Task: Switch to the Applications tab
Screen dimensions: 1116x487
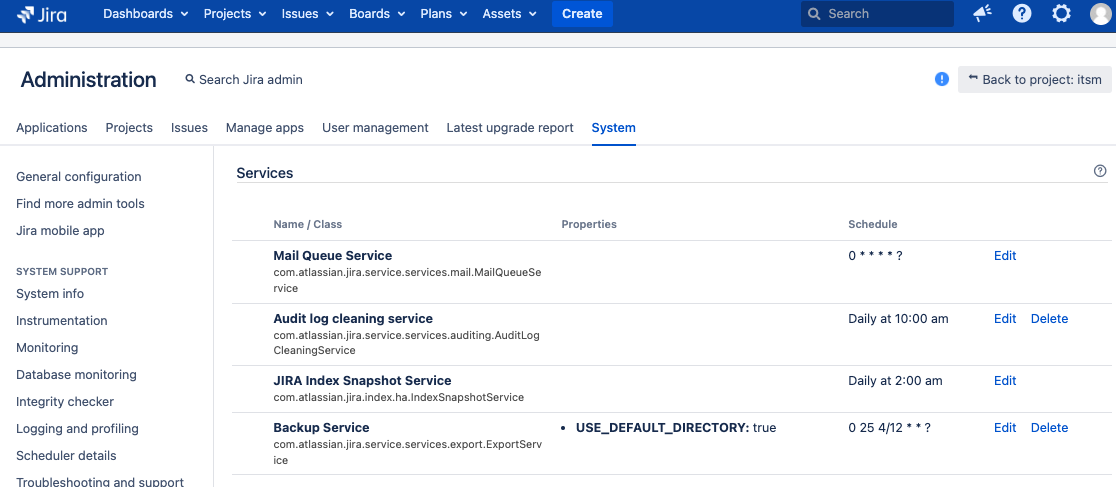Action: tap(52, 127)
